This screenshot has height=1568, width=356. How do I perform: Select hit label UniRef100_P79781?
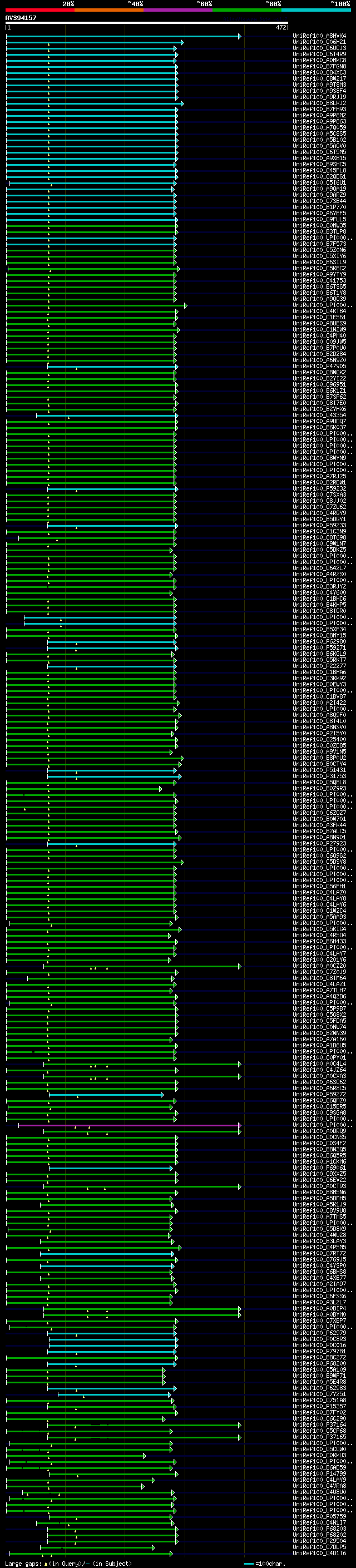pyautogui.click(x=319, y=1351)
